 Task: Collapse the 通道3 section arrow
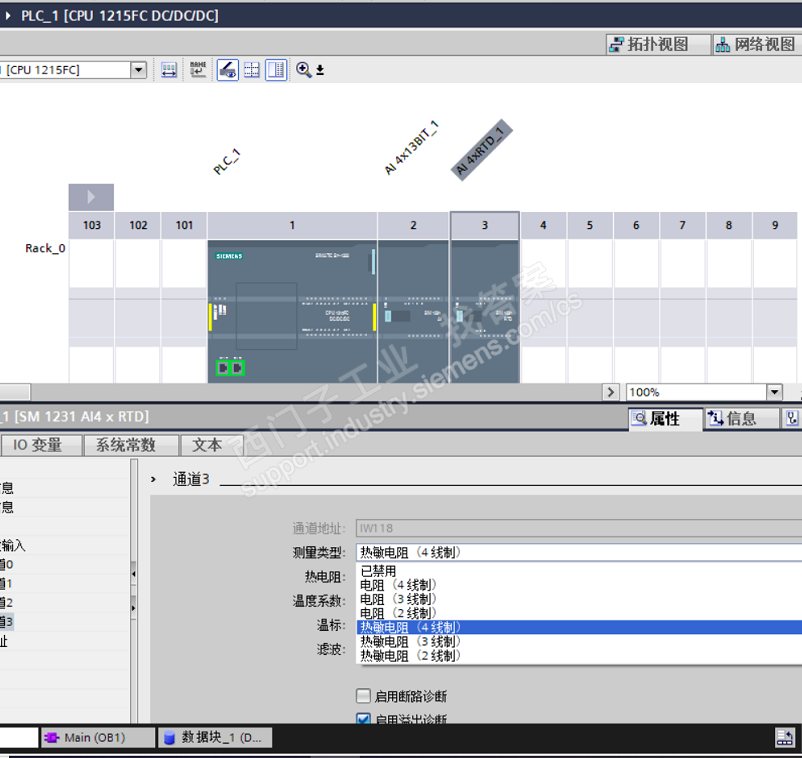pos(153,479)
